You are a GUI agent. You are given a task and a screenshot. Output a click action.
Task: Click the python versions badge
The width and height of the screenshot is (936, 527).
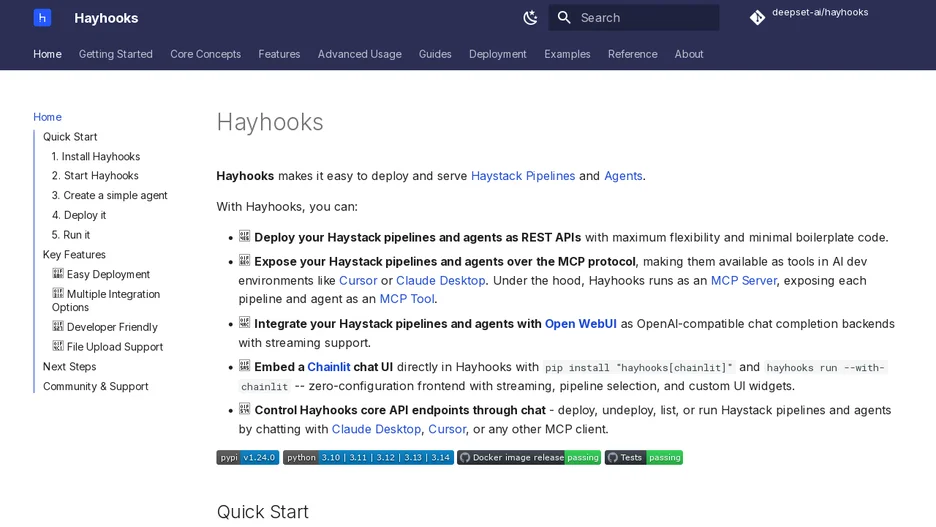click(368, 457)
